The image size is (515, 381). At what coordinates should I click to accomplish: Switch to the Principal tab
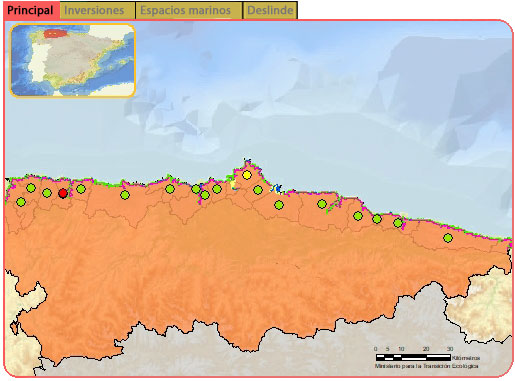[31, 10]
